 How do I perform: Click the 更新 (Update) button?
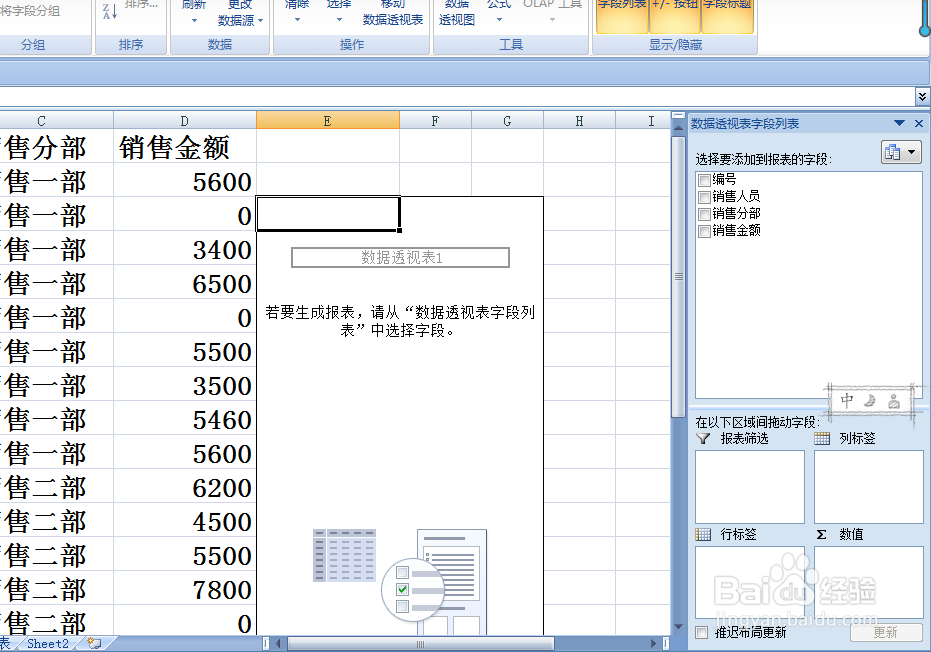(886, 632)
